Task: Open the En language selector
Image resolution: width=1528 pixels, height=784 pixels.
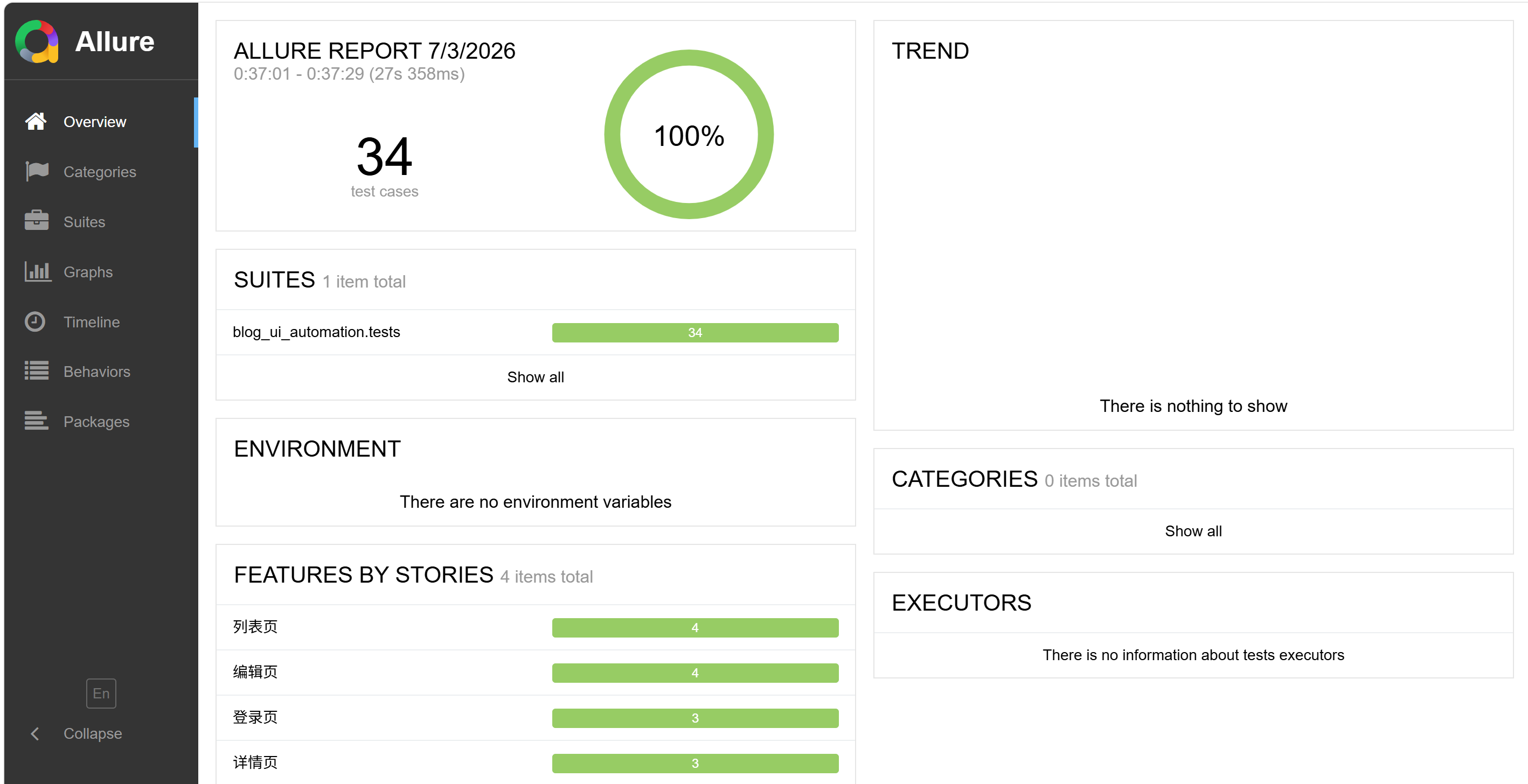Action: point(101,694)
